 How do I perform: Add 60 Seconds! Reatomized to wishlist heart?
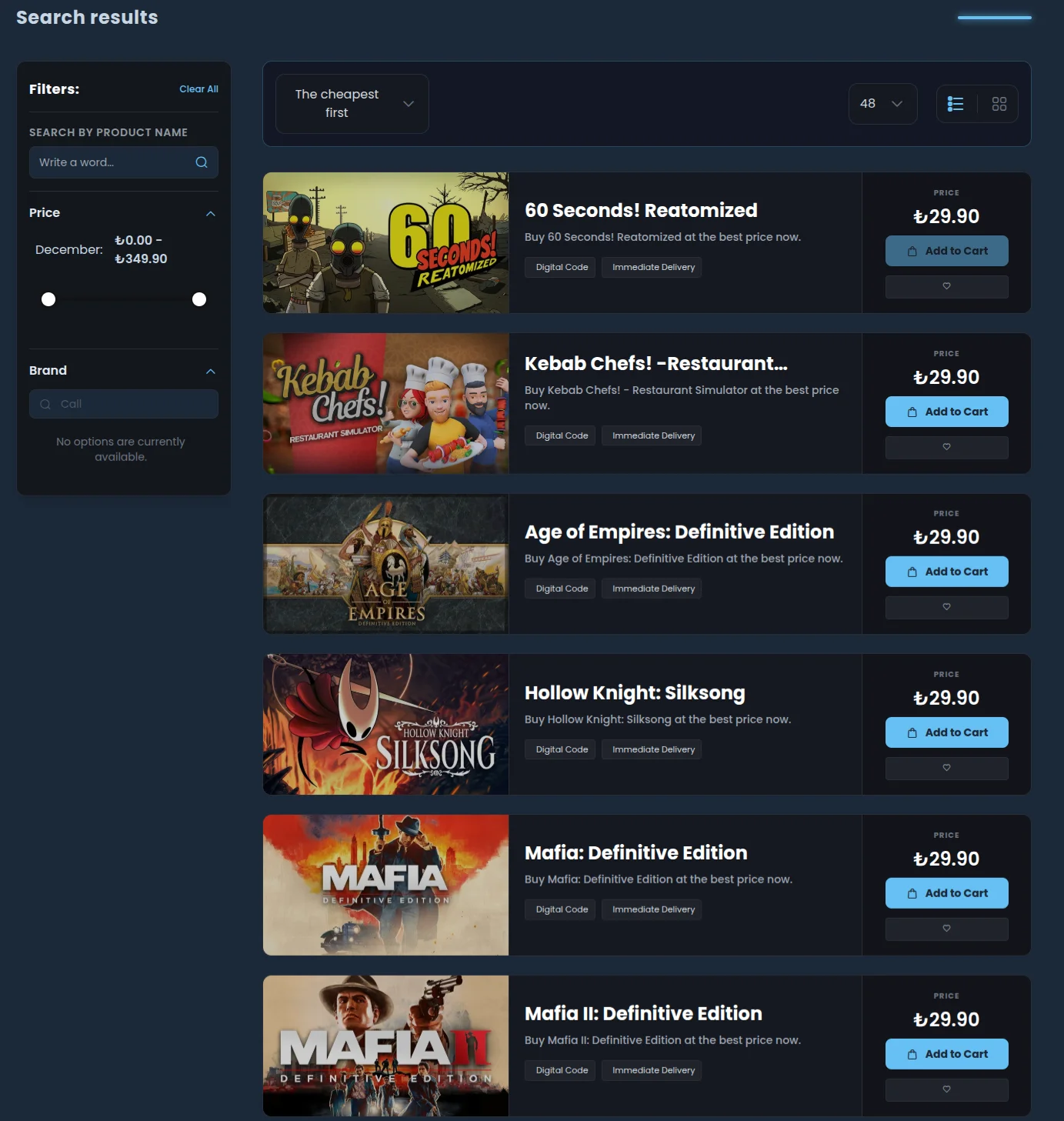tap(946, 286)
